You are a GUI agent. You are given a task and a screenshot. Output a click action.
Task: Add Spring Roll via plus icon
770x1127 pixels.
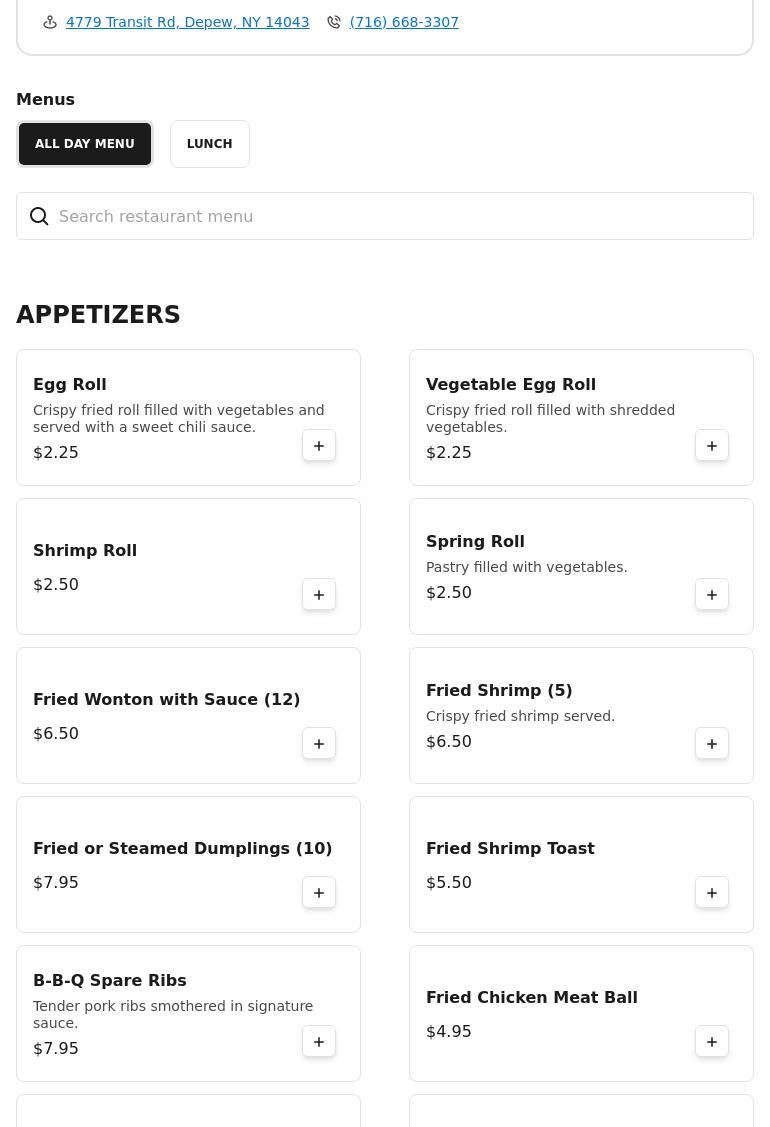[x=712, y=595]
